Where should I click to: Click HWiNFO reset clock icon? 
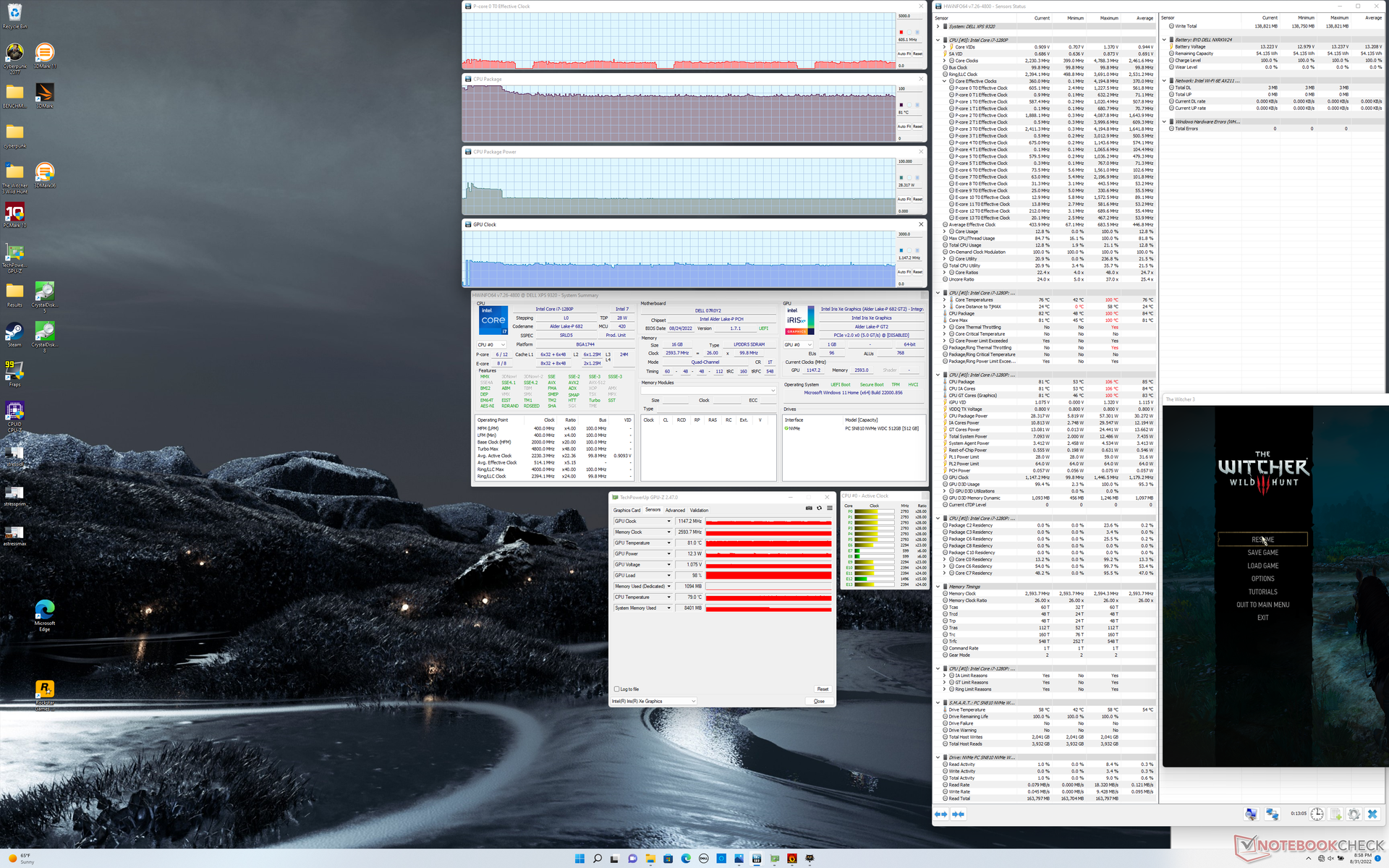(x=1317, y=814)
